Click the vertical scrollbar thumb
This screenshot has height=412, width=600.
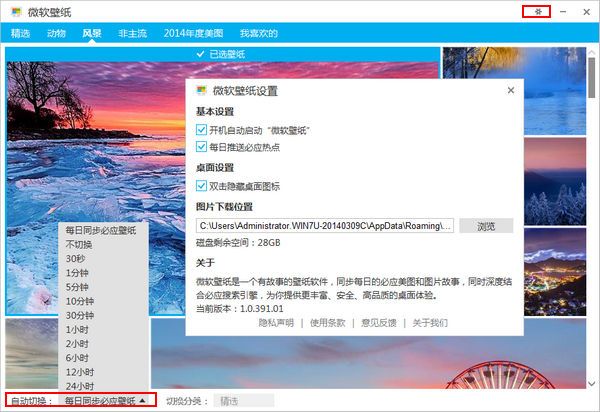pos(592,78)
